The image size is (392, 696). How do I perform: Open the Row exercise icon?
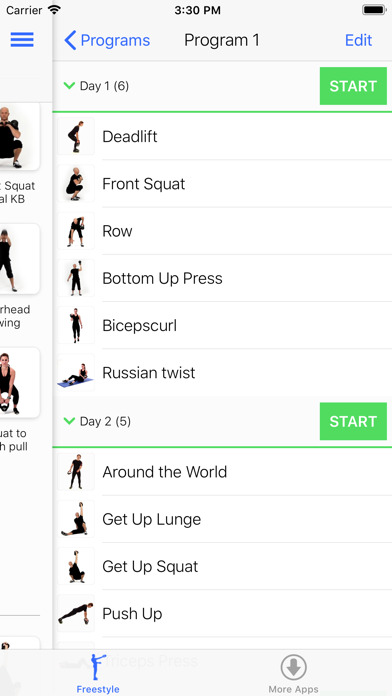pyautogui.click(x=76, y=231)
